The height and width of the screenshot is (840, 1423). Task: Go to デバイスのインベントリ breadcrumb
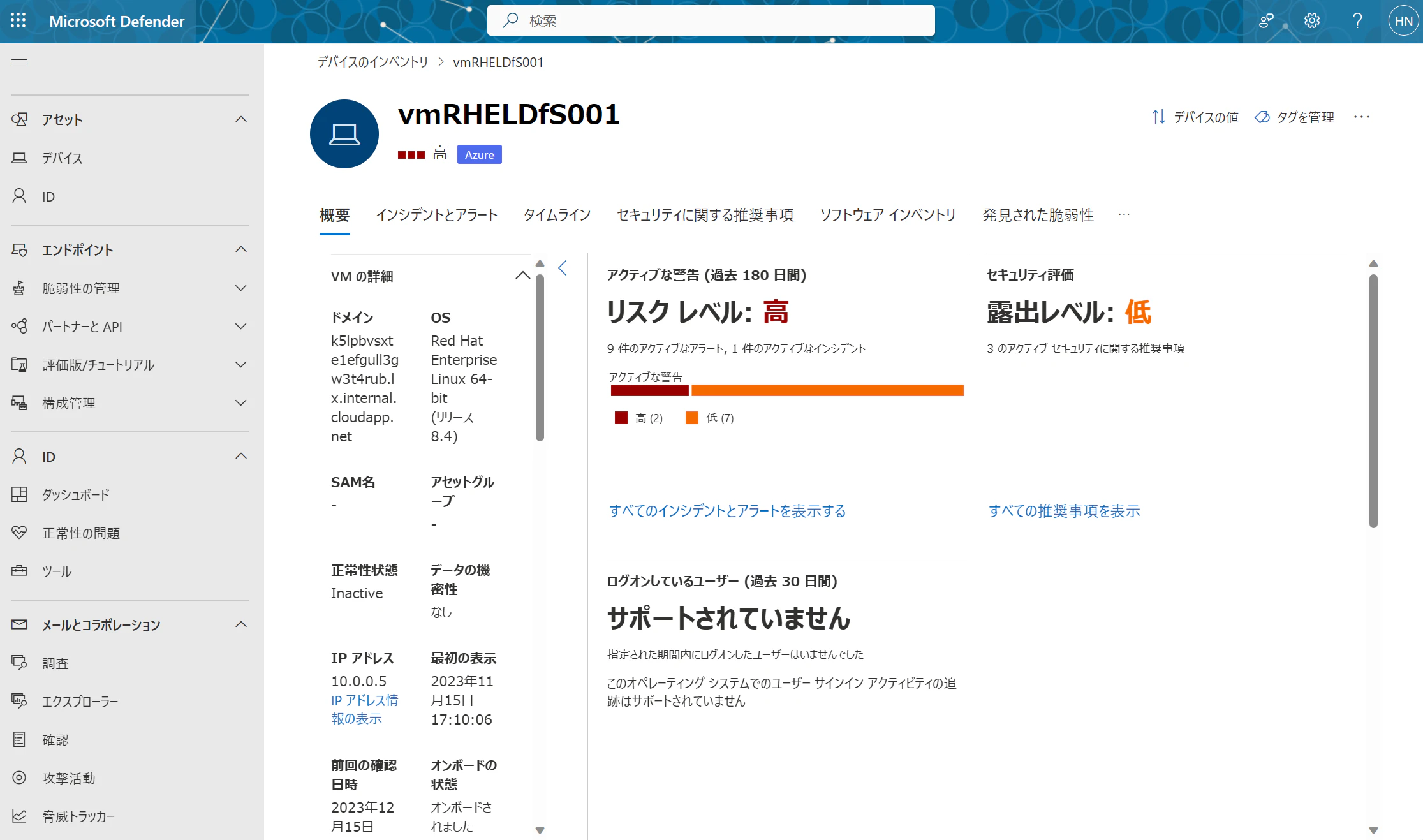[372, 62]
